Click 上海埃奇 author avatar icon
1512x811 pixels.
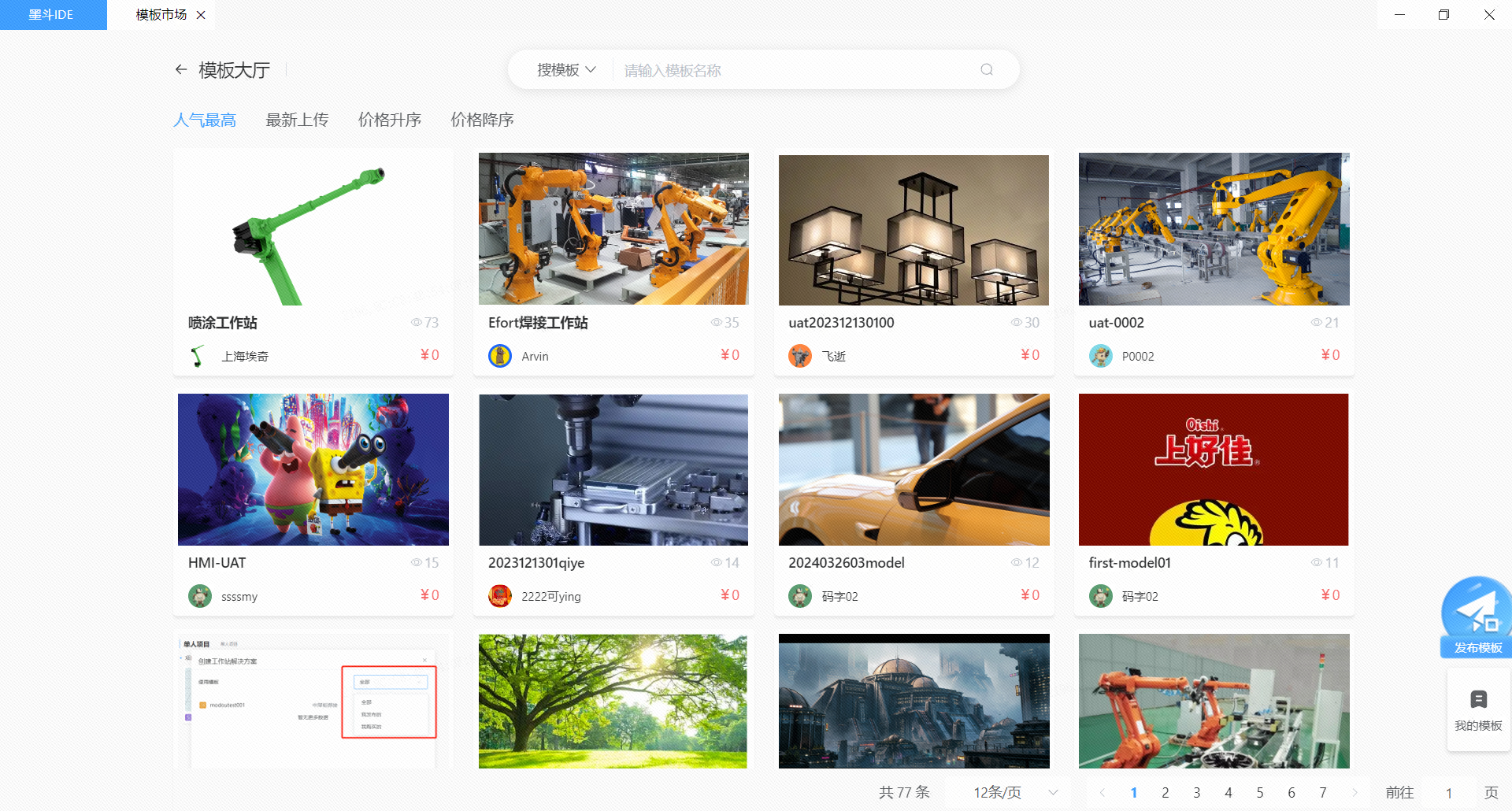[x=199, y=356]
